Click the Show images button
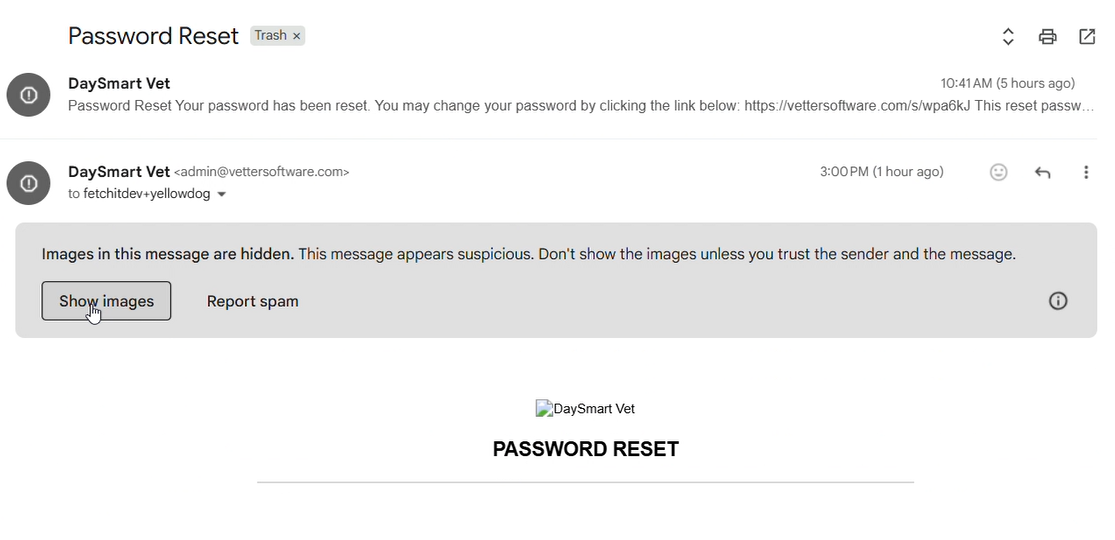The width and height of the screenshot is (1115, 540). click(x=106, y=301)
